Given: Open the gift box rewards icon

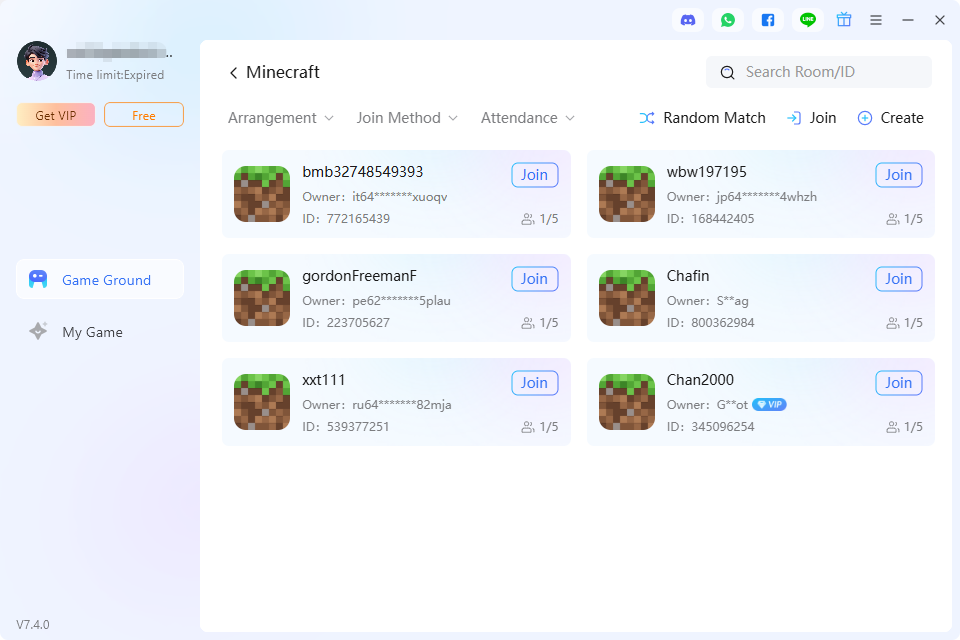Looking at the screenshot, I should (844, 20).
